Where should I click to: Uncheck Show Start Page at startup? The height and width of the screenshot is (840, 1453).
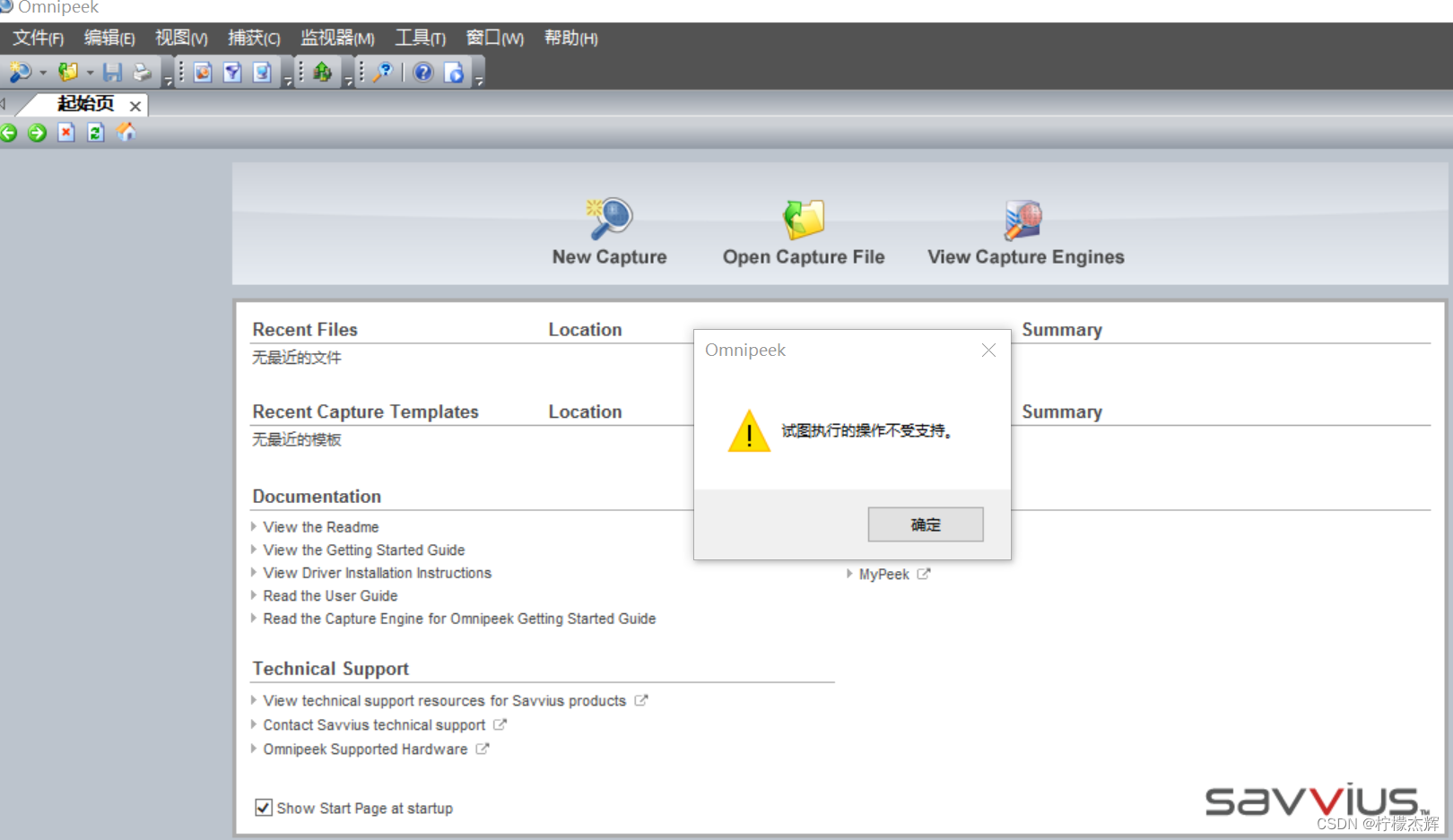pos(264,808)
